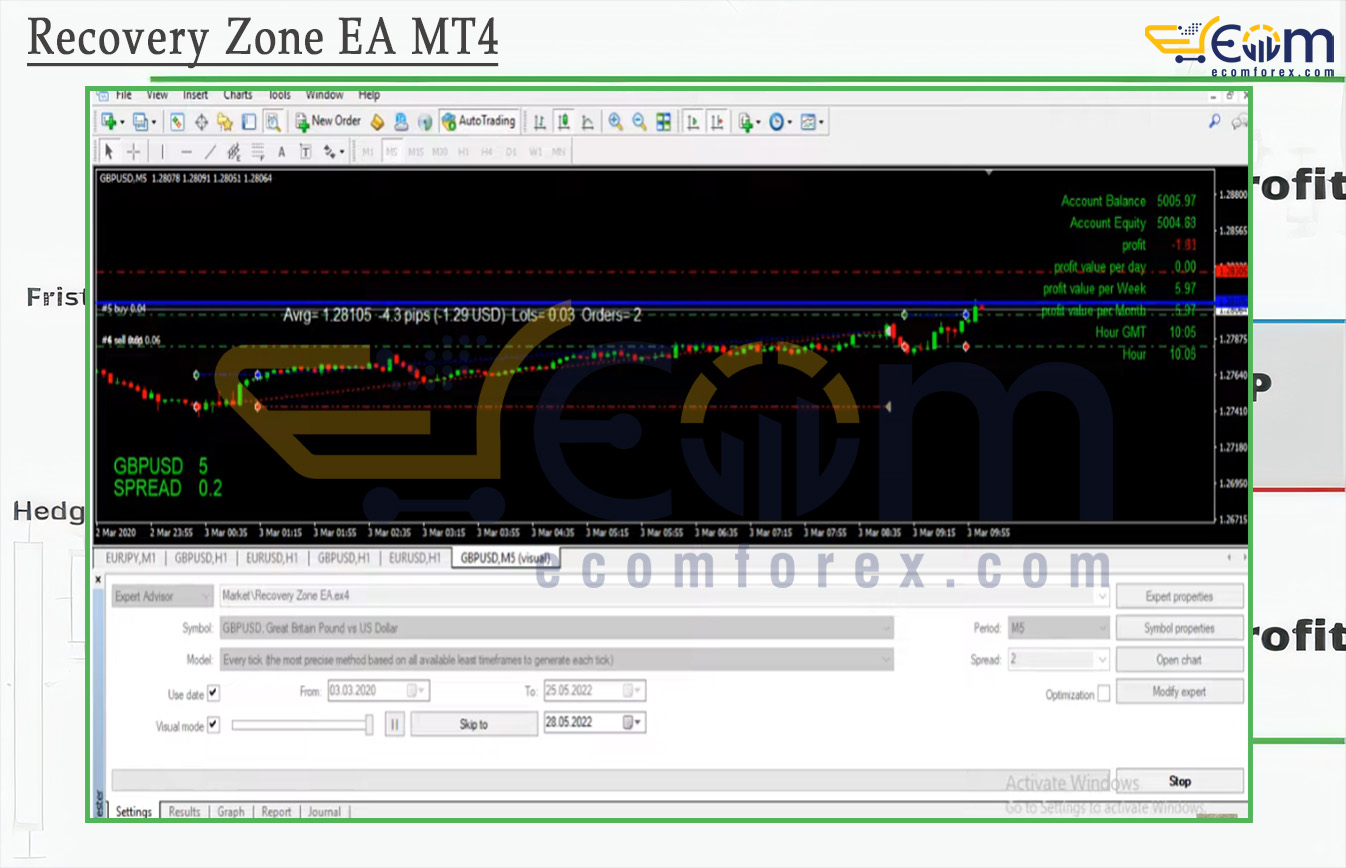Open the Charts menu
This screenshot has width=1346, height=868.
(238, 95)
